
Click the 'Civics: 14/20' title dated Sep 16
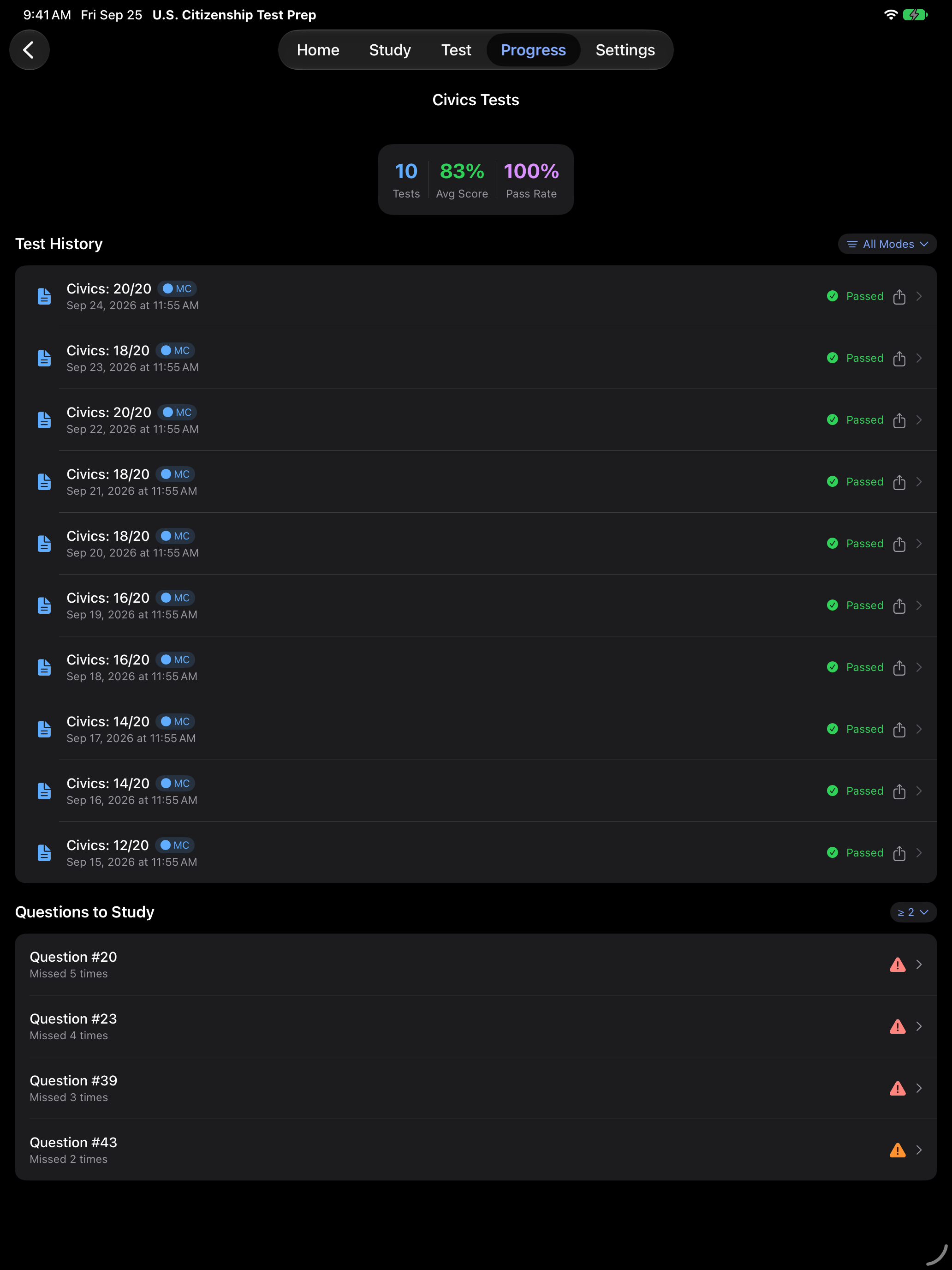point(108,783)
